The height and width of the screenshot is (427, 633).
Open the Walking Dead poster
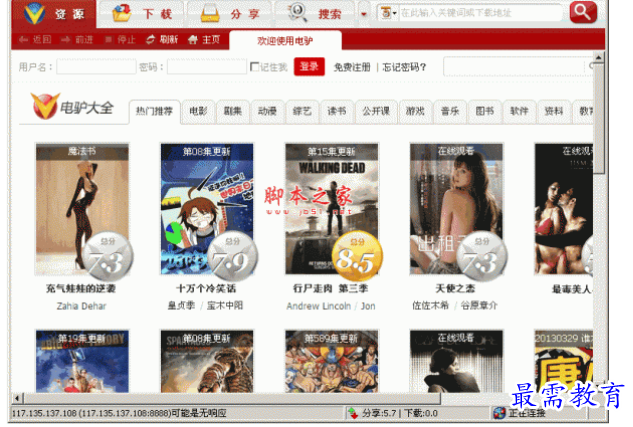pos(332,209)
